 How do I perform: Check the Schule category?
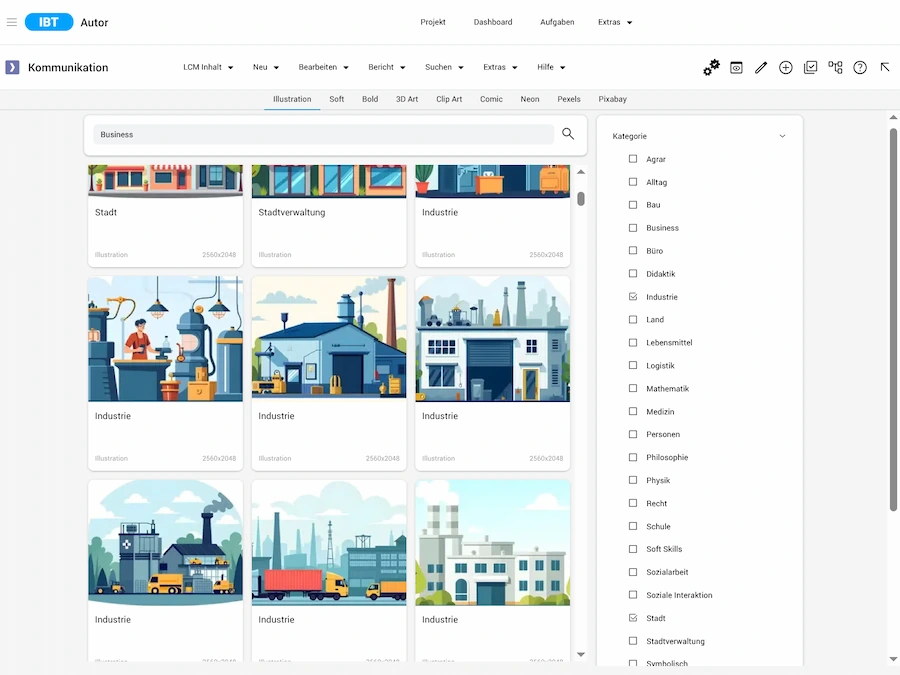633,526
